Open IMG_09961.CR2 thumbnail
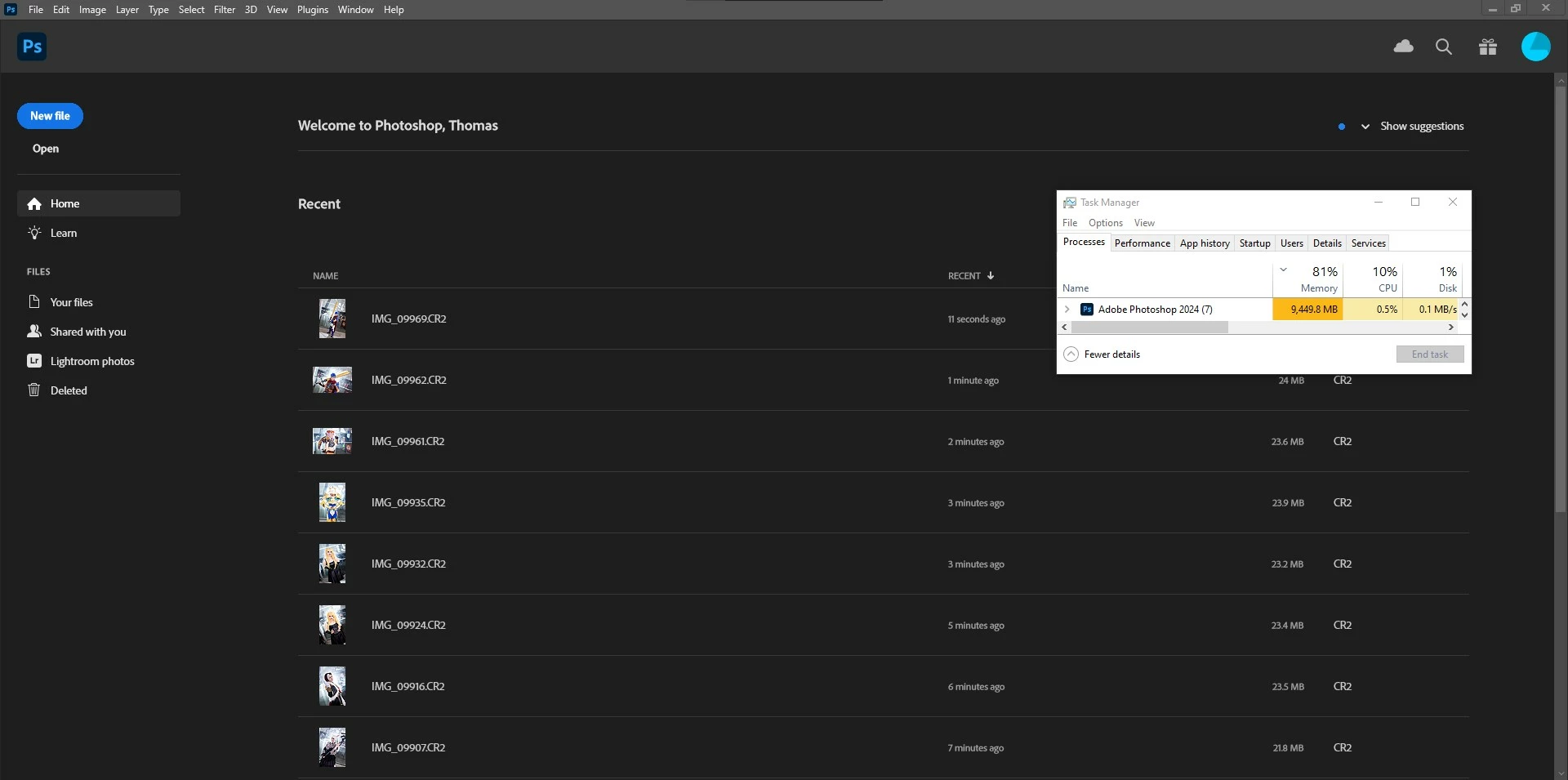The height and width of the screenshot is (780, 1568). [x=332, y=441]
